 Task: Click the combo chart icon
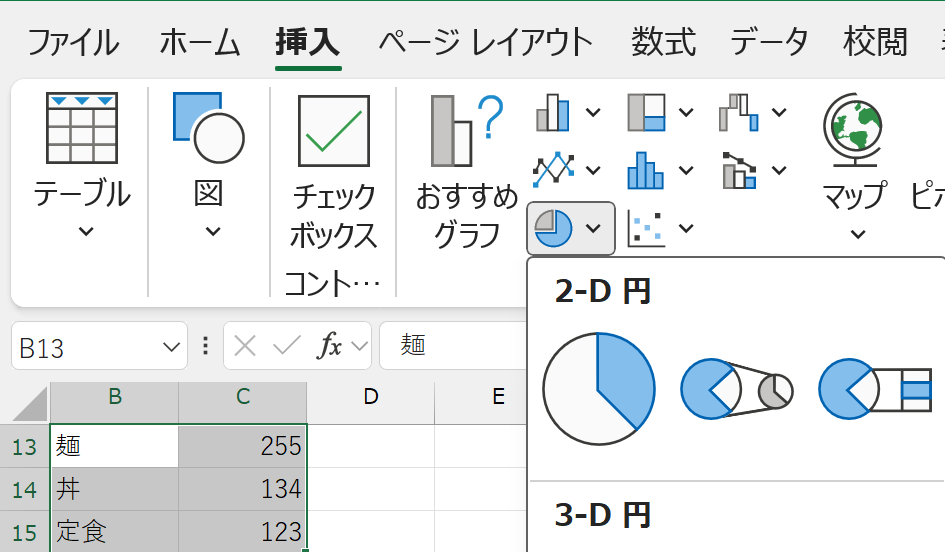[x=738, y=170]
